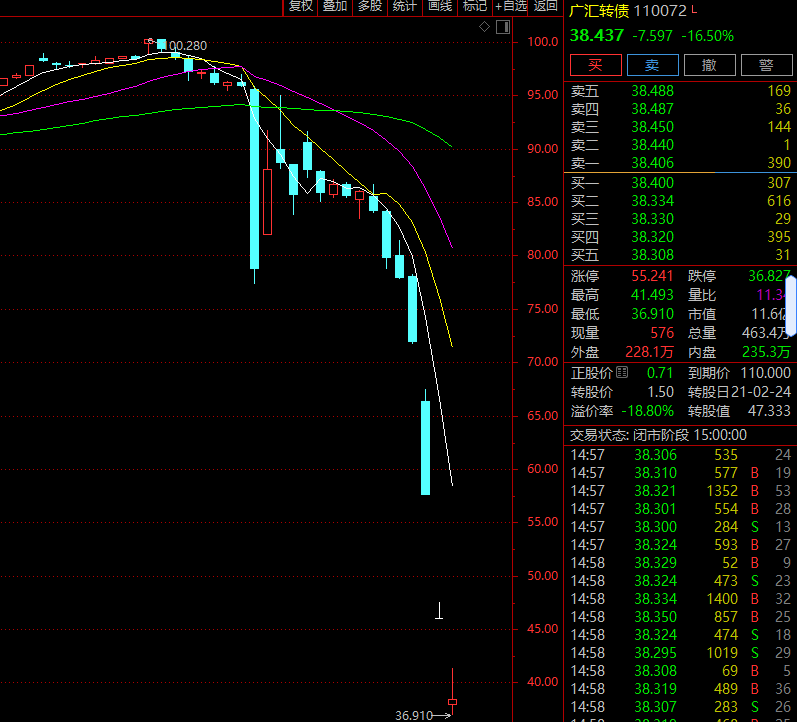The image size is (797, 722).
Task: Click the 36.910 low price label on chart
Action: click(x=414, y=715)
